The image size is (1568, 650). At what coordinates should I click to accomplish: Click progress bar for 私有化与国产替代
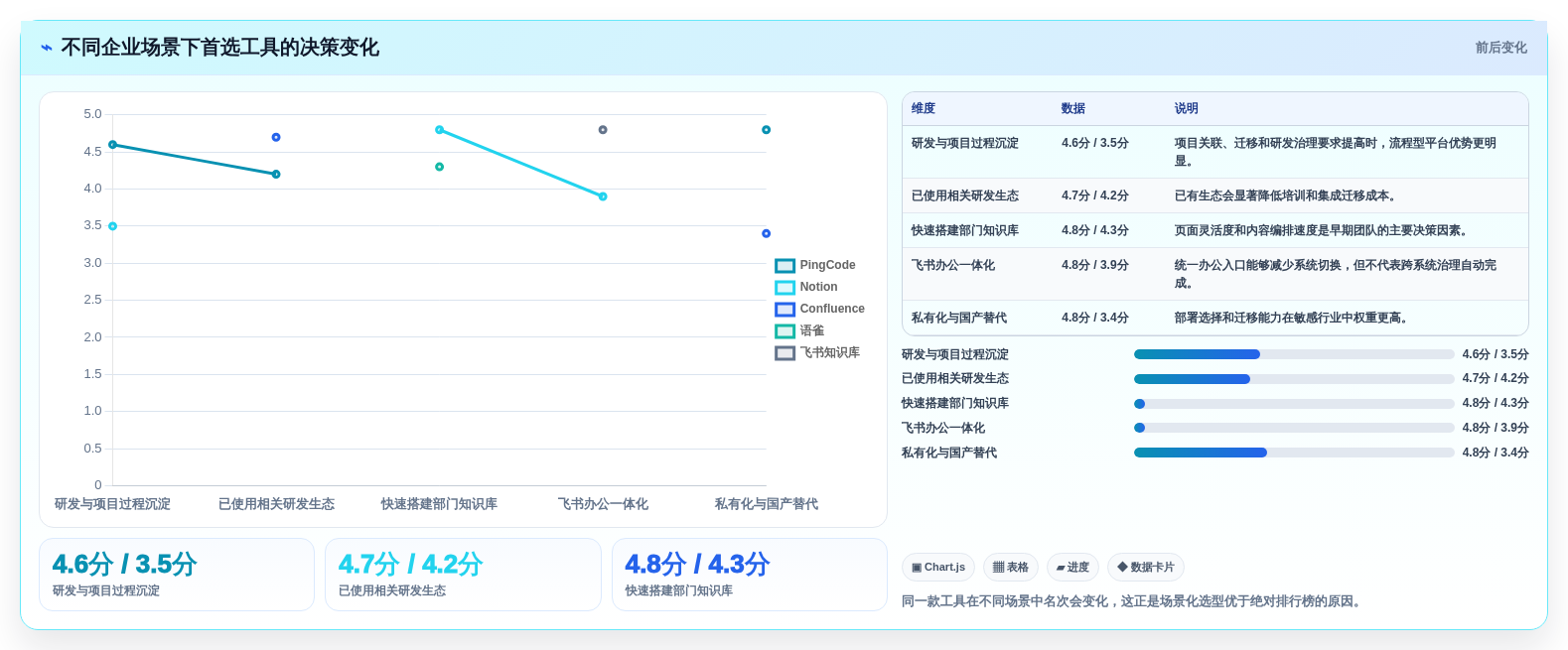(x=1294, y=453)
